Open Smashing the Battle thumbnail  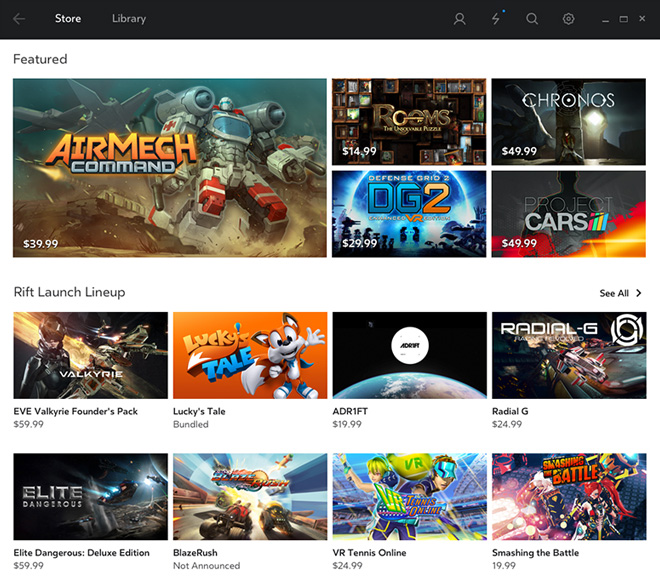click(x=569, y=497)
